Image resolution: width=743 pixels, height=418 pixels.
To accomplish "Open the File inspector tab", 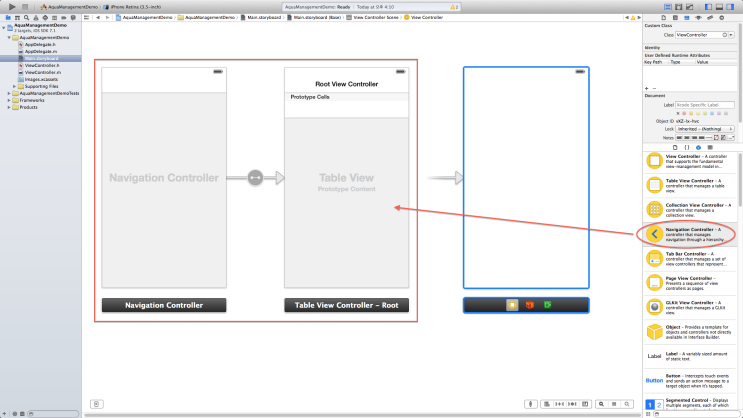I will pos(663,18).
